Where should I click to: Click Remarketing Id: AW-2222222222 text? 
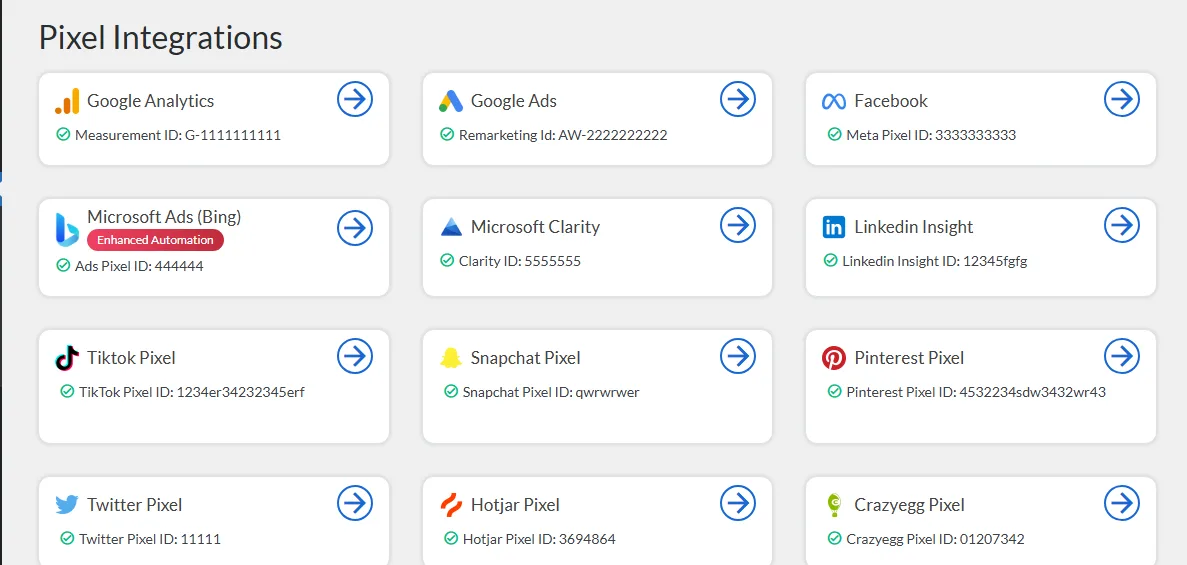click(x=563, y=136)
